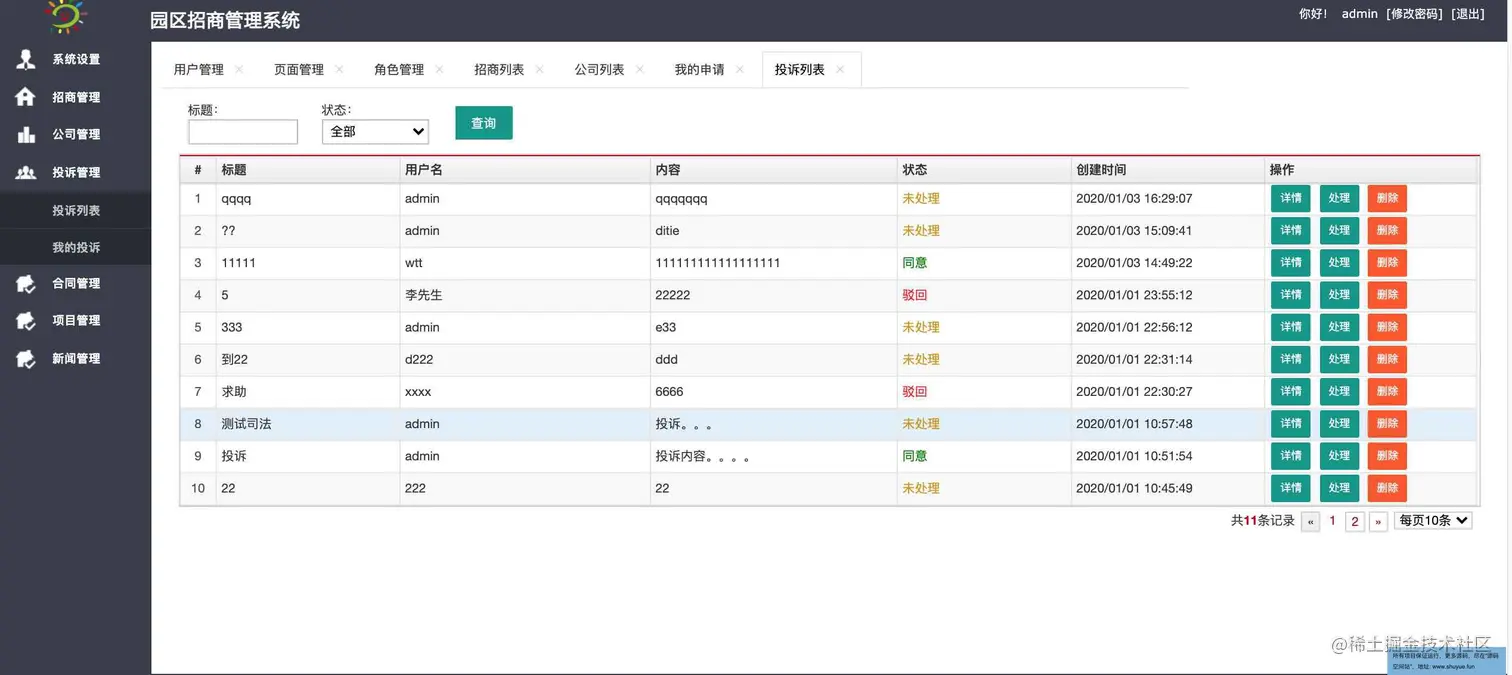Image resolution: width=1512 pixels, height=675 pixels.
Task: Click the 修改密码 link in header
Action: (1414, 14)
